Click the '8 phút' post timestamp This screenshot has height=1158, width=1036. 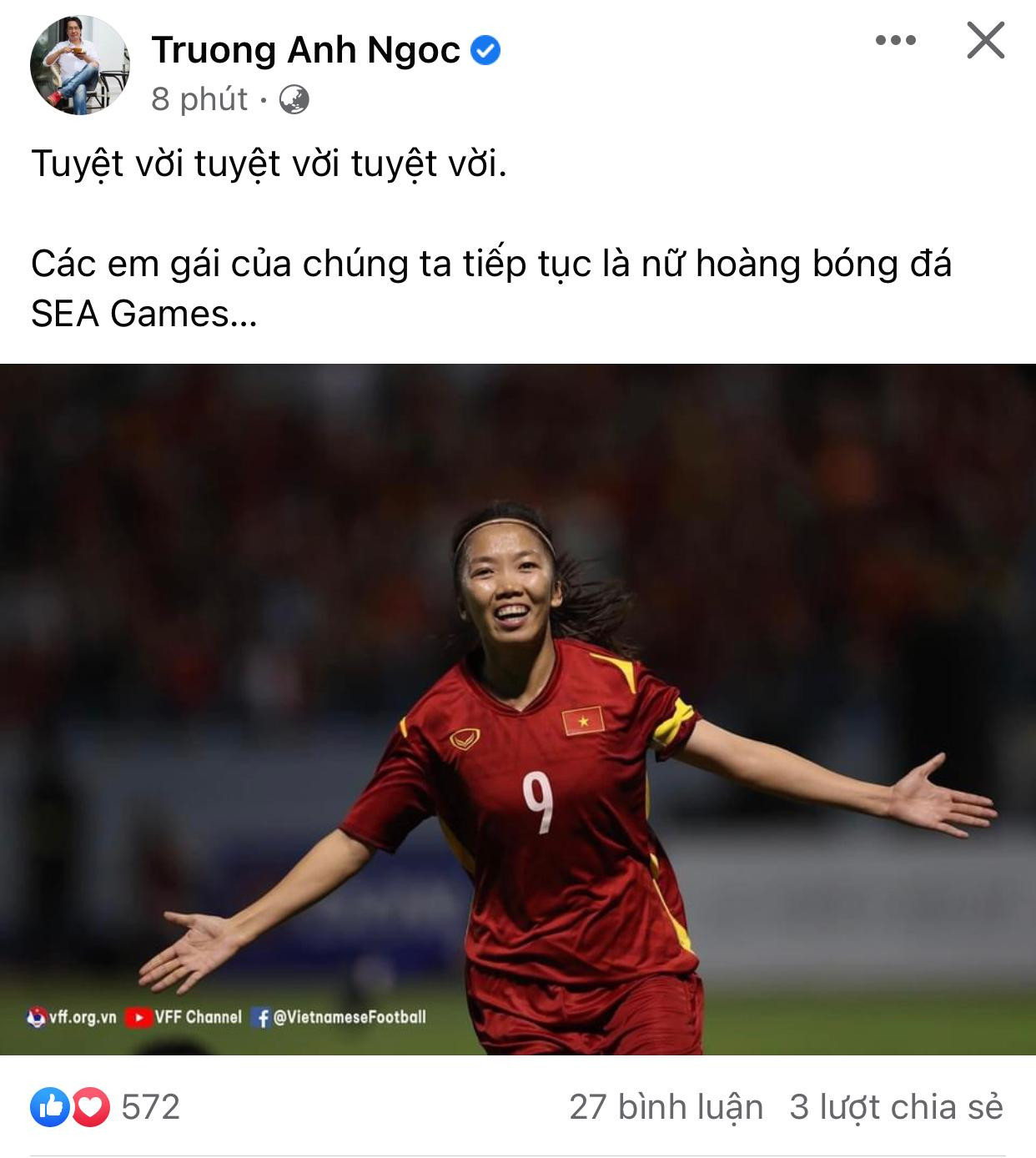click(x=199, y=99)
